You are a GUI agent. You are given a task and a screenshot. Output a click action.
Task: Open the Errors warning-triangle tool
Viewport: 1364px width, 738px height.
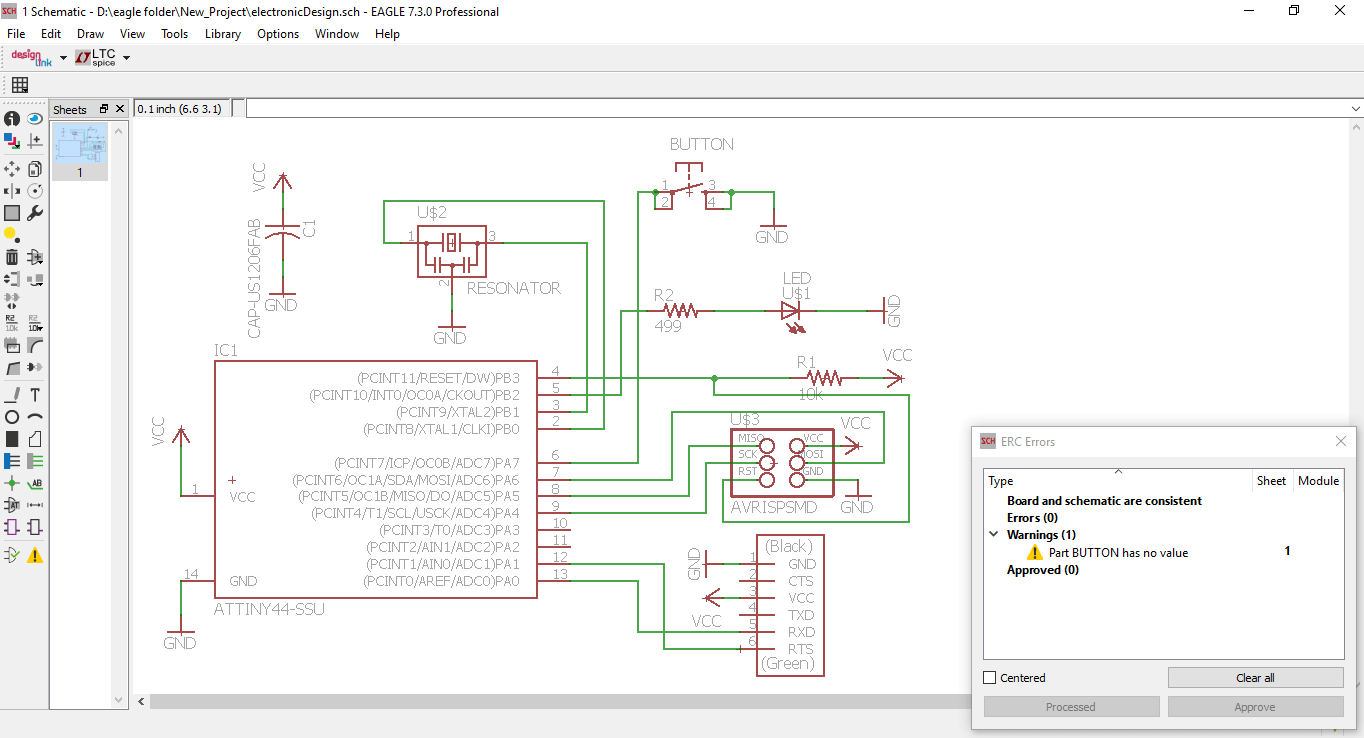35,555
